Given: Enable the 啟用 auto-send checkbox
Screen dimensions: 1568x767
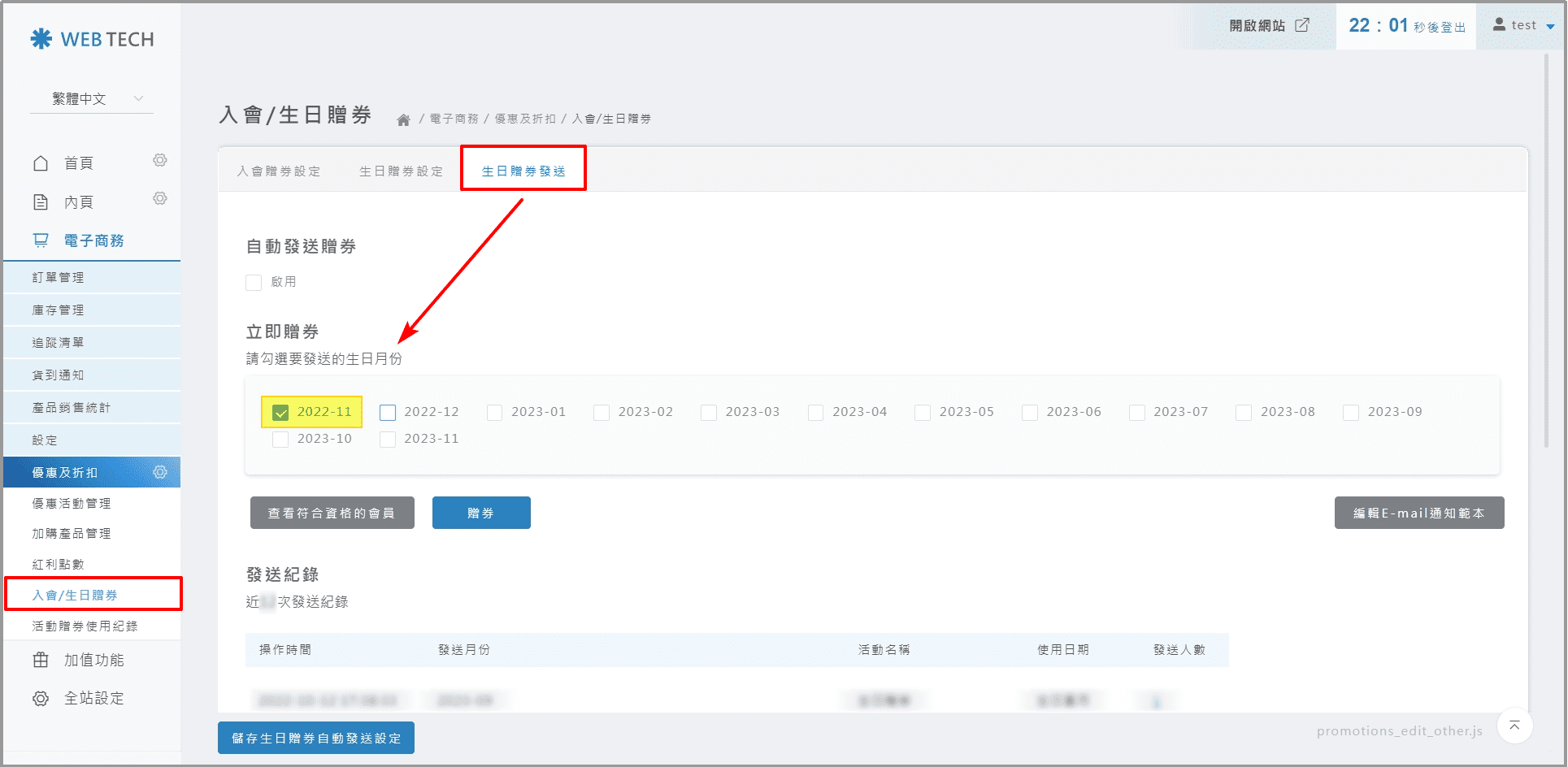Looking at the screenshot, I should point(254,283).
